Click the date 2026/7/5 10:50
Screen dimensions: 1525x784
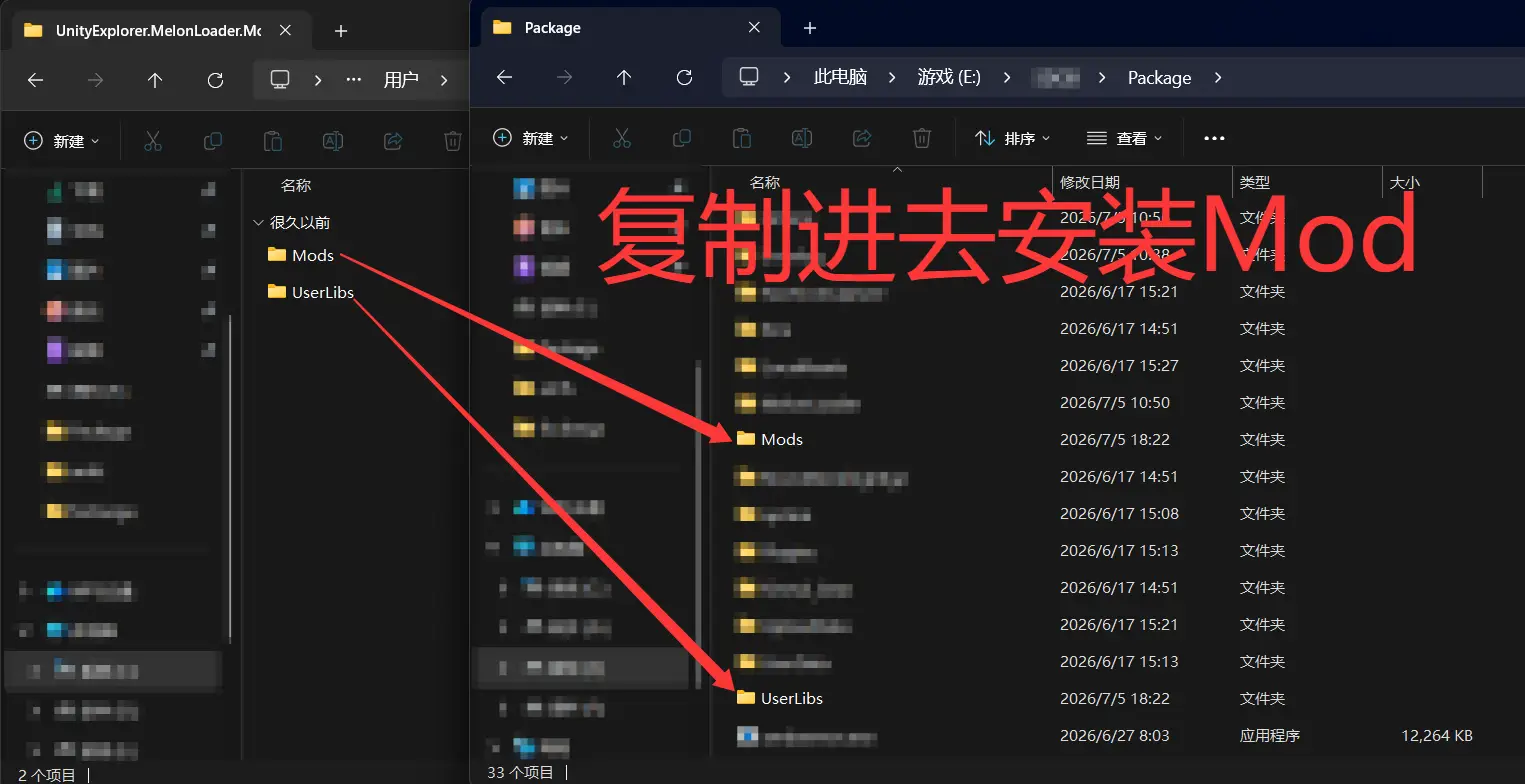(1114, 402)
